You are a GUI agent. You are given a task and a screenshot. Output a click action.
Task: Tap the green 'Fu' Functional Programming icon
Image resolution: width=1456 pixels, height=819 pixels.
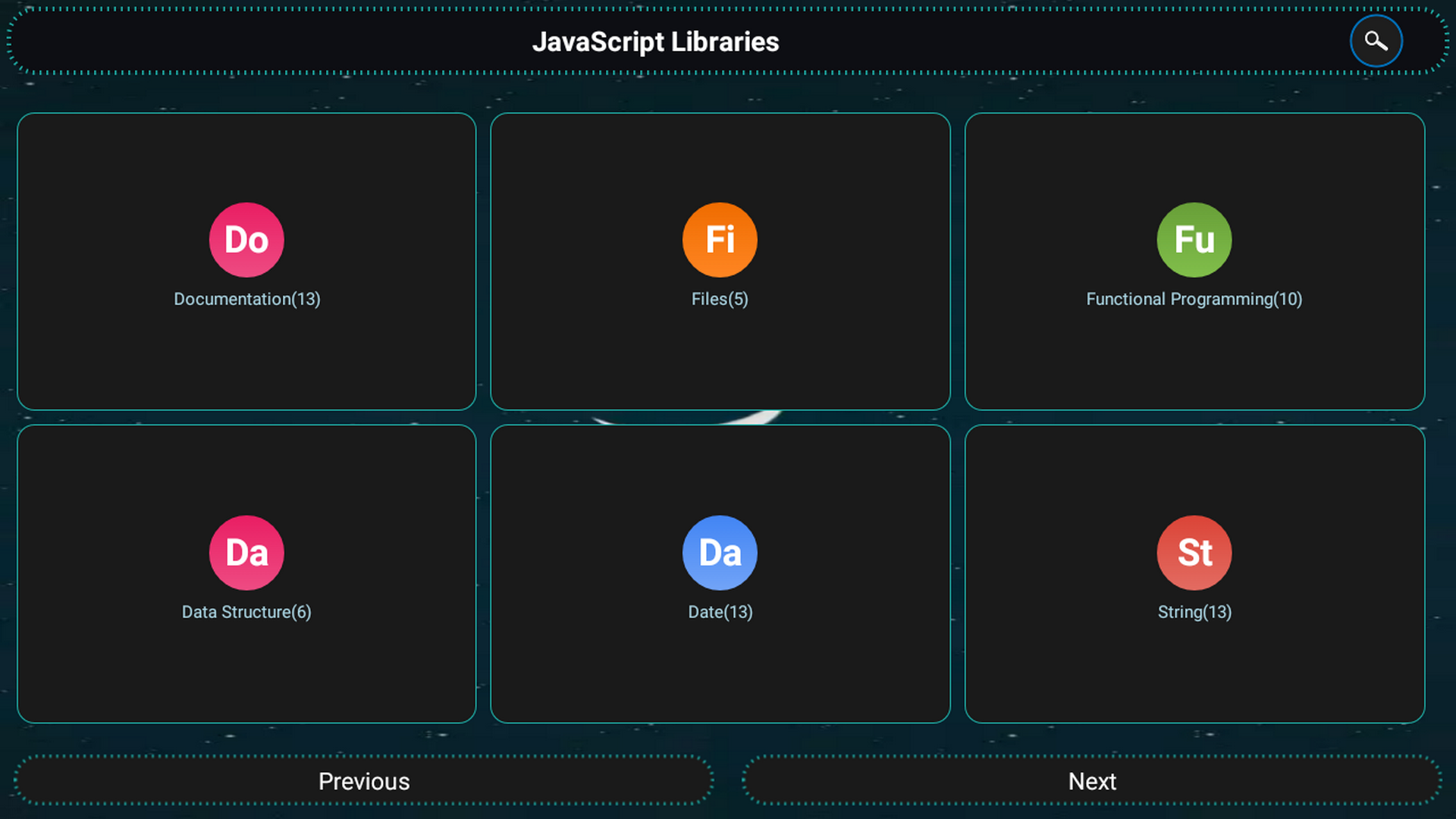tap(1194, 240)
